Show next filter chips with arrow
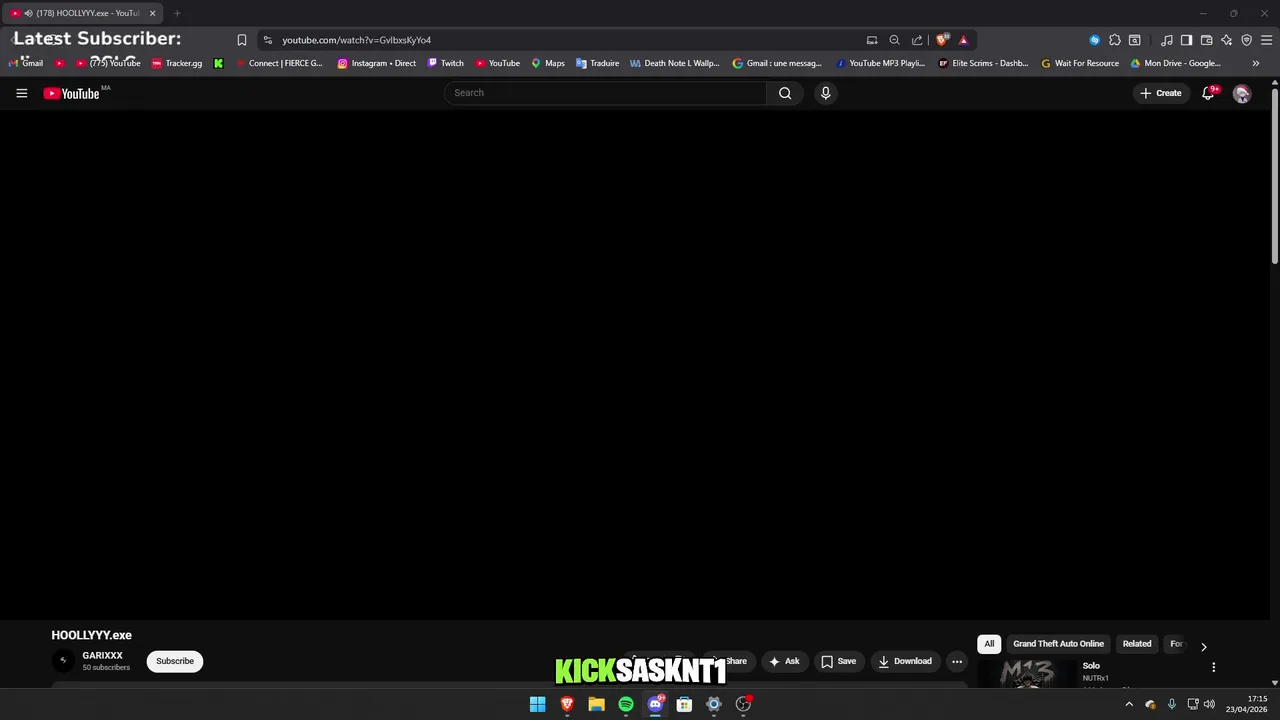 pos(1204,646)
